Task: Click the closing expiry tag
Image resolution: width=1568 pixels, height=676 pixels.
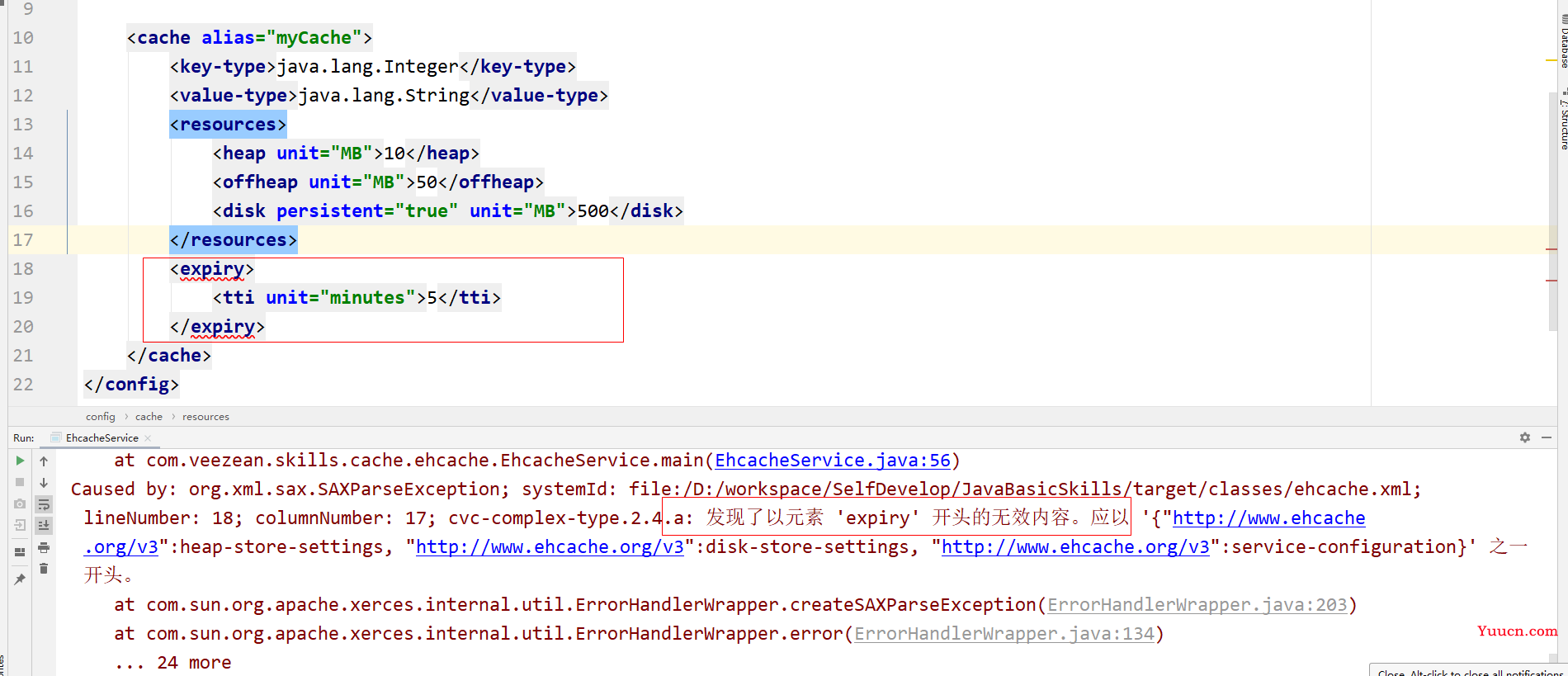Action: 217,327
